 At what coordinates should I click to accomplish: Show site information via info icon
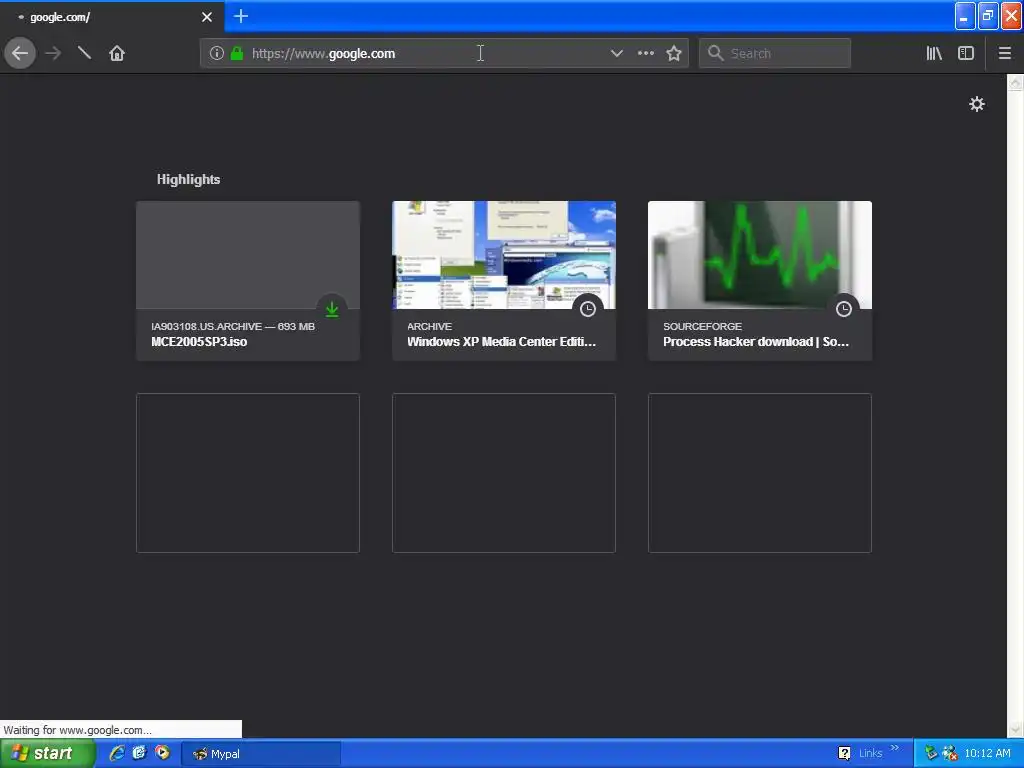click(x=217, y=54)
